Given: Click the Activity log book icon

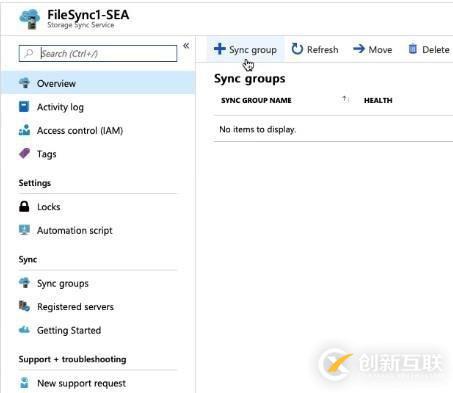Looking at the screenshot, I should [x=24, y=107].
